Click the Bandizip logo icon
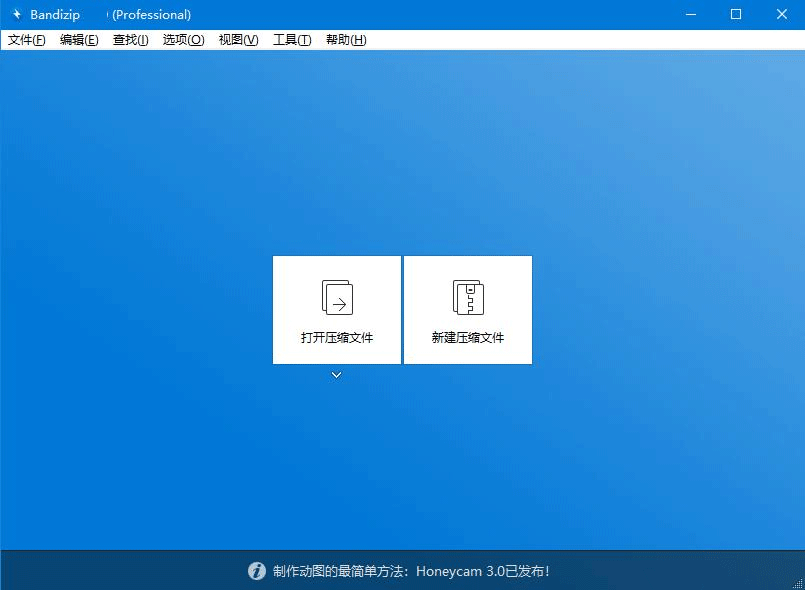Screen dimensions: 805x590 coord(16,14)
